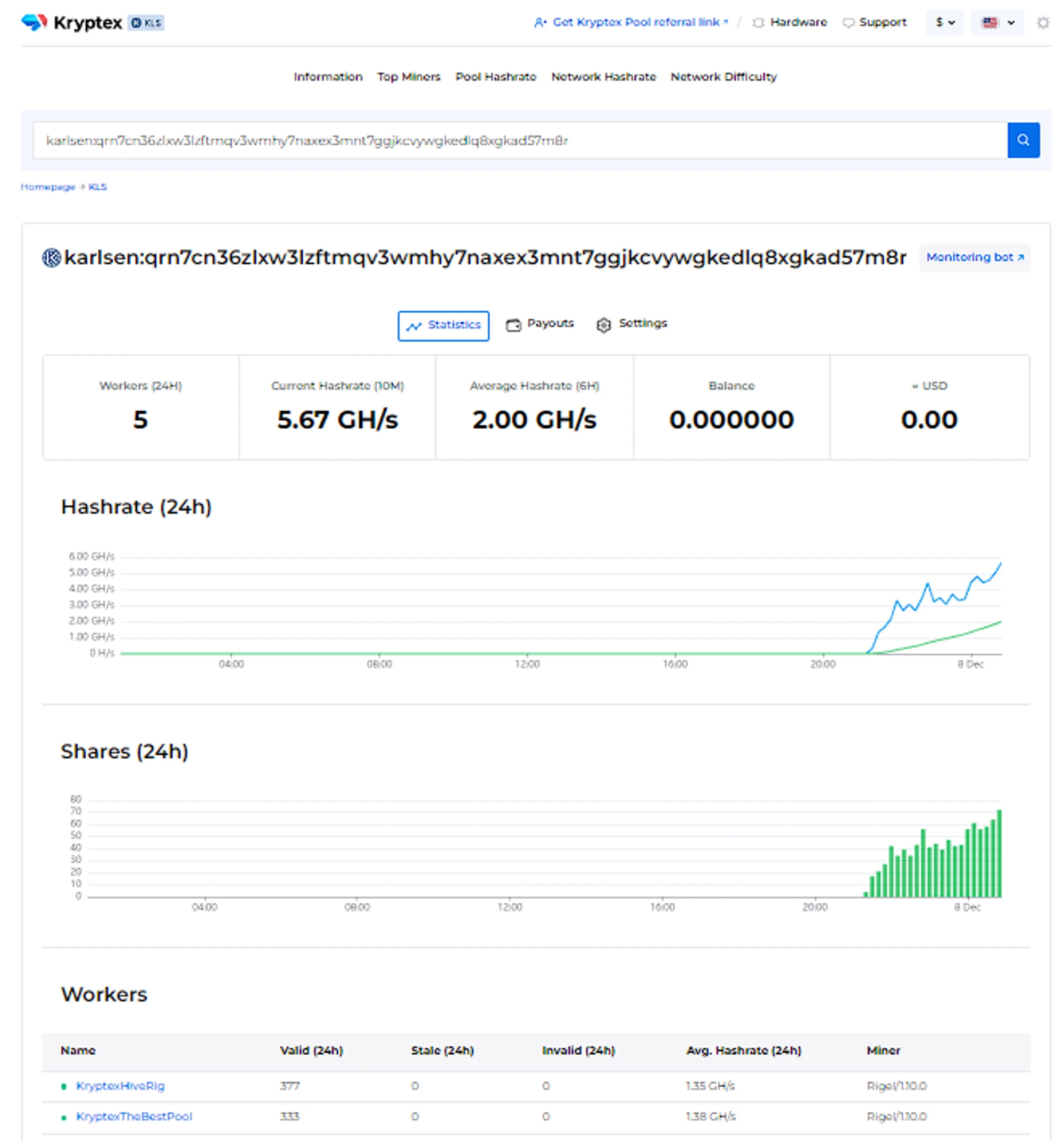Click the Settings gear icon

point(603,325)
